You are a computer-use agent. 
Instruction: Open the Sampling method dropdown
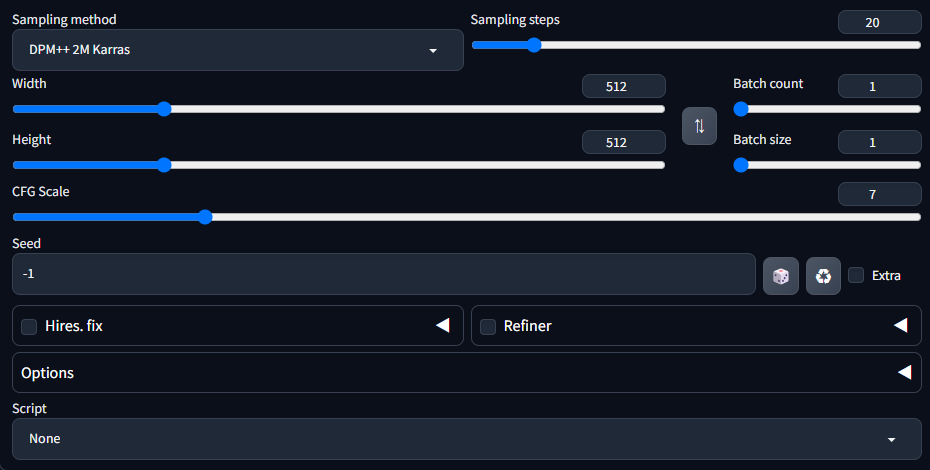(238, 50)
